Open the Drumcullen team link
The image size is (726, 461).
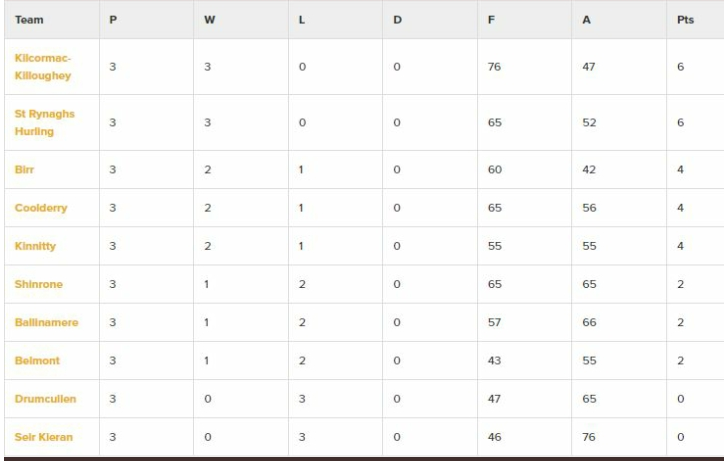pyautogui.click(x=45, y=399)
